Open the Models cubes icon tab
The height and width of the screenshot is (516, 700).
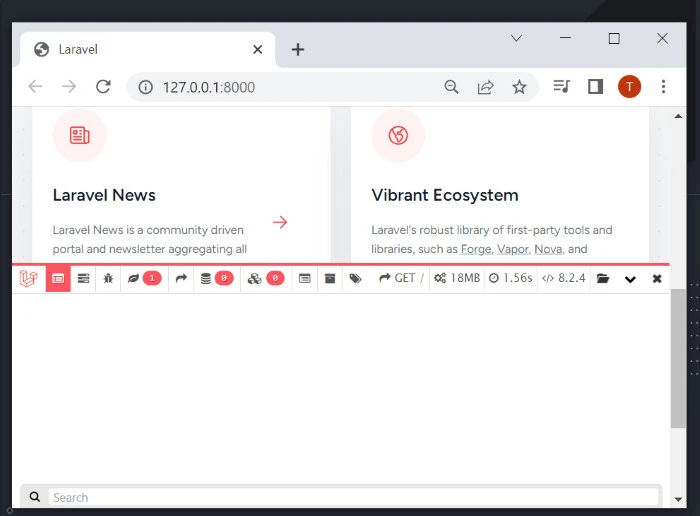coord(265,278)
